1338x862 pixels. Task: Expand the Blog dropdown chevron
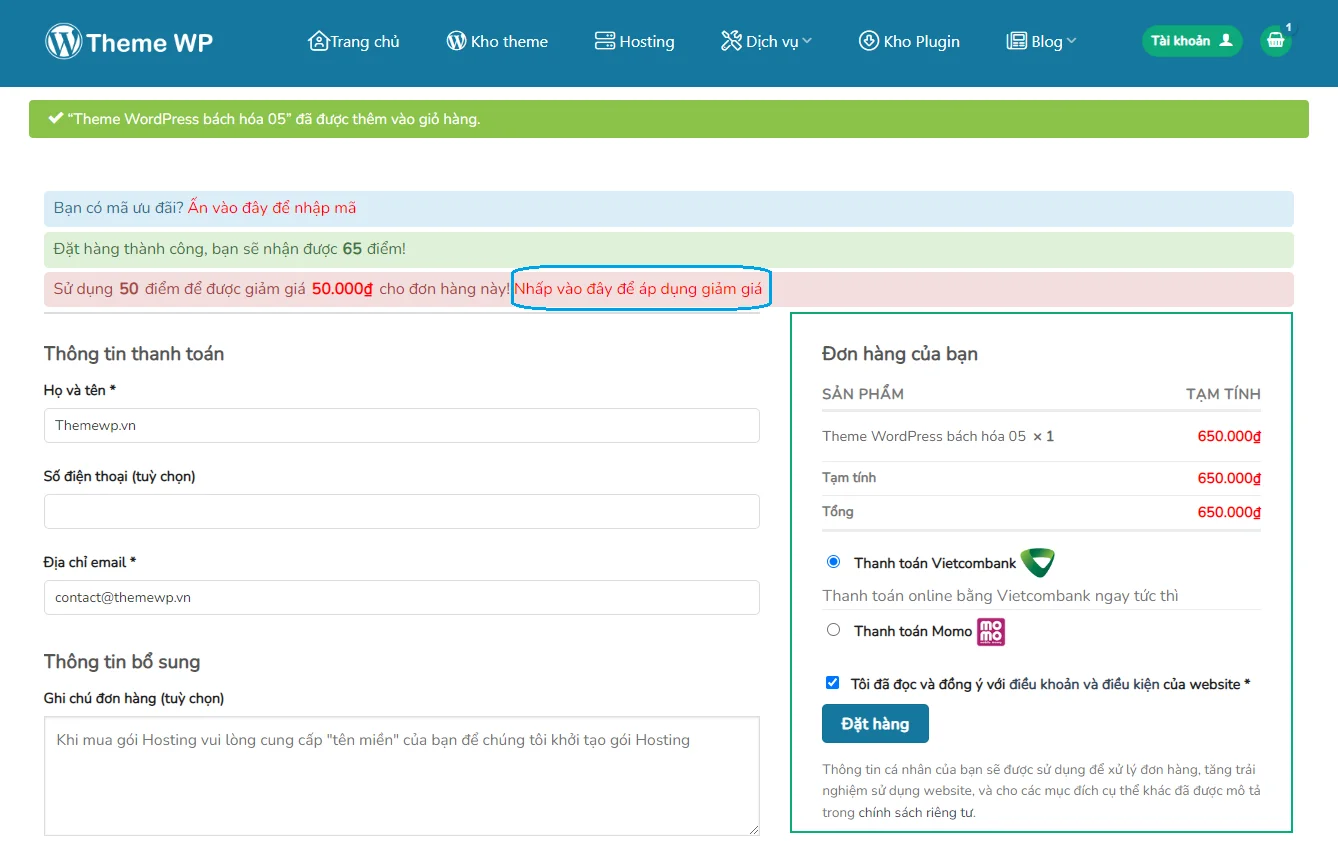pyautogui.click(x=1071, y=41)
